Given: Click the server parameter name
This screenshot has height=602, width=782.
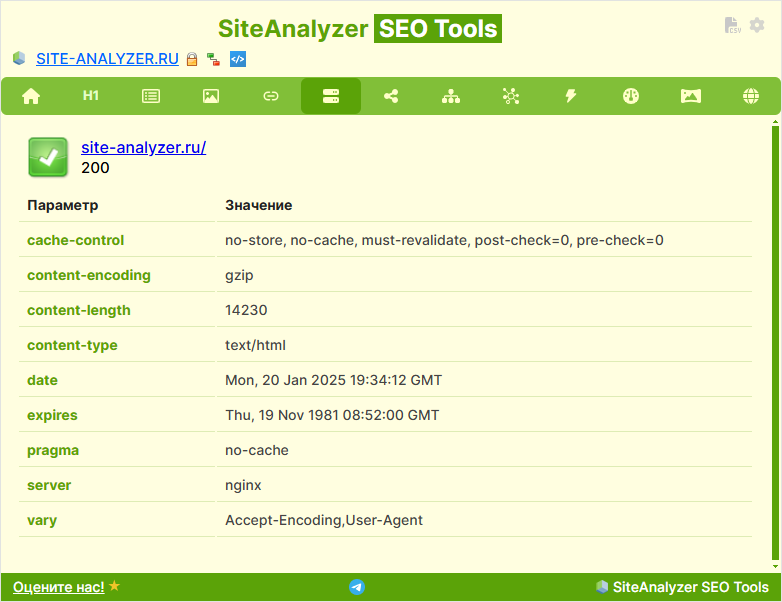Looking at the screenshot, I should coord(49,485).
